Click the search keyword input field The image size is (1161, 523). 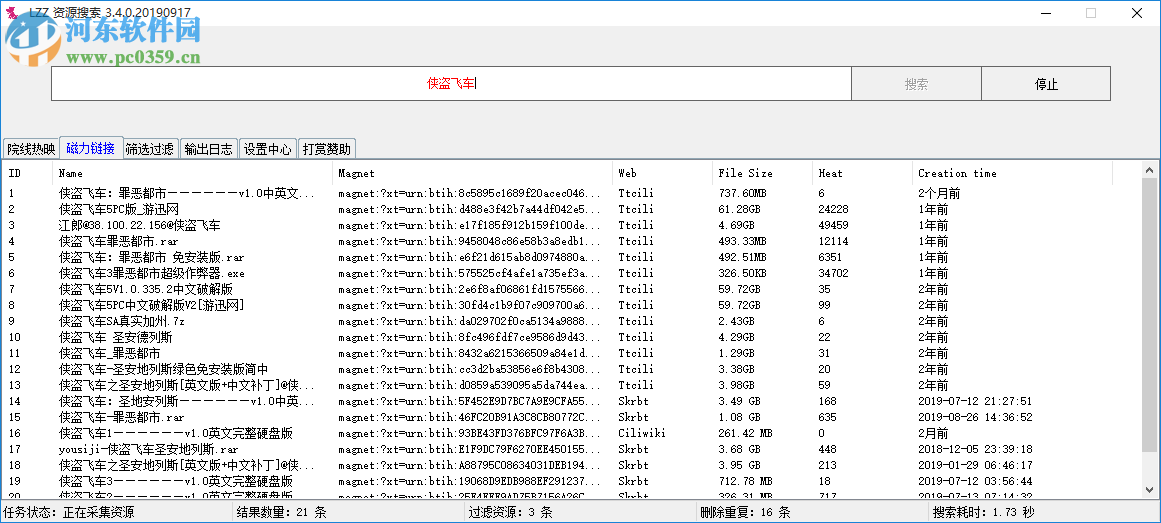451,84
